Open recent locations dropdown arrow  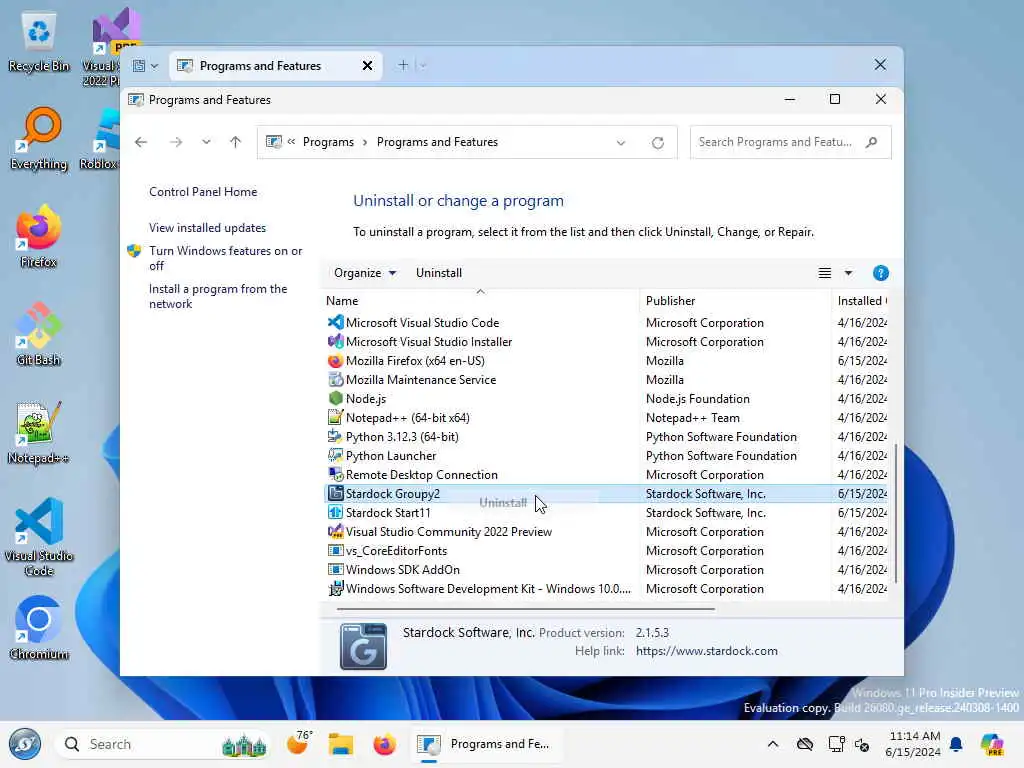(x=206, y=142)
